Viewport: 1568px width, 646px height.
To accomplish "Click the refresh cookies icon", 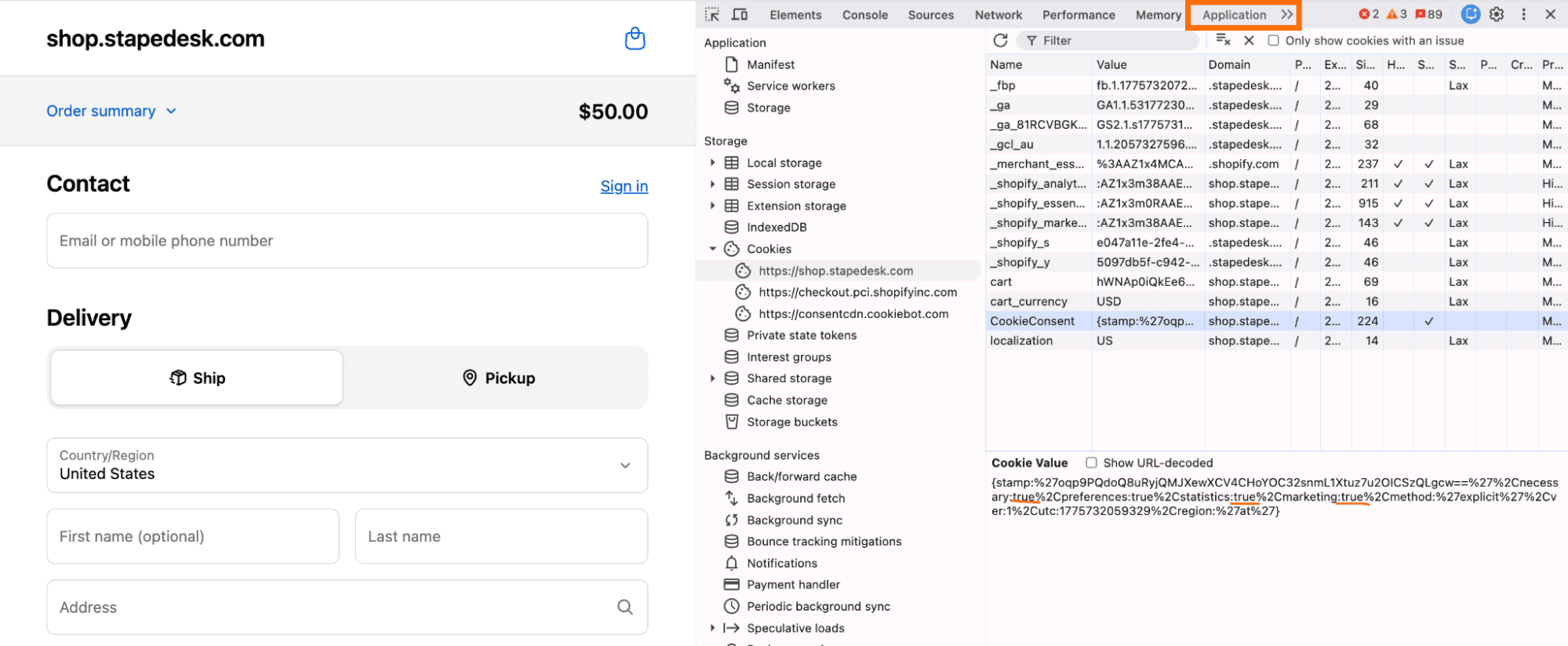I will [1000, 40].
